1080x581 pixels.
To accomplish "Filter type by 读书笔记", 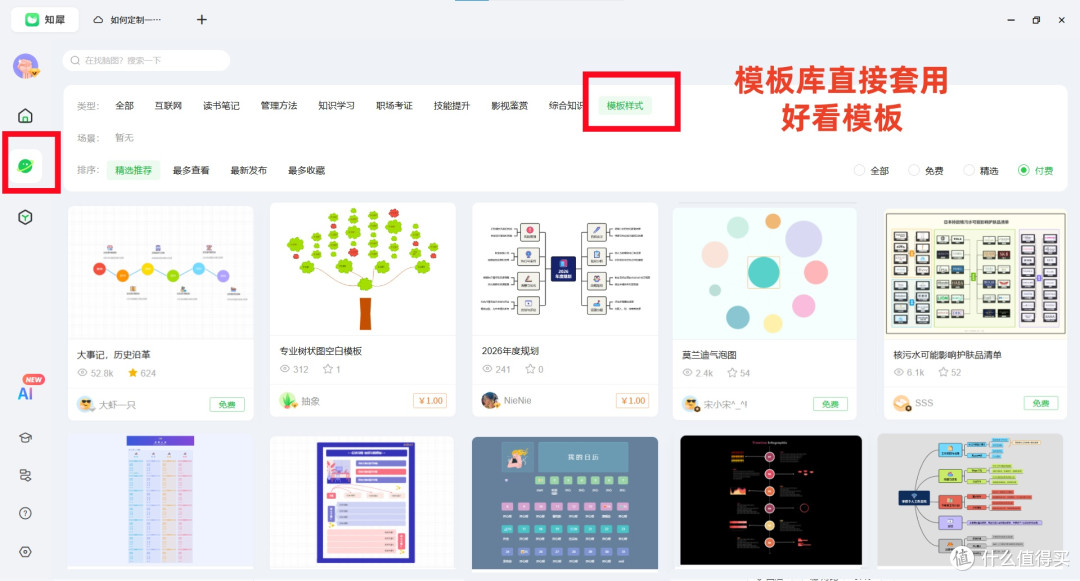I will (x=221, y=105).
